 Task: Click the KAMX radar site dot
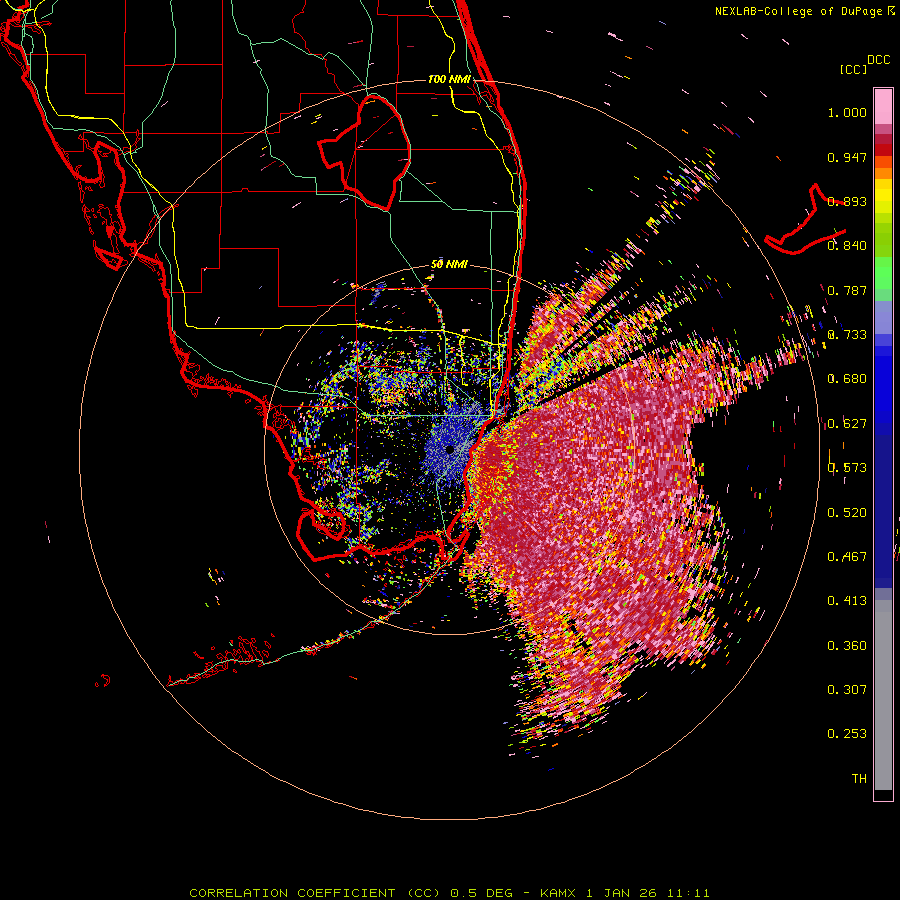coord(449,449)
